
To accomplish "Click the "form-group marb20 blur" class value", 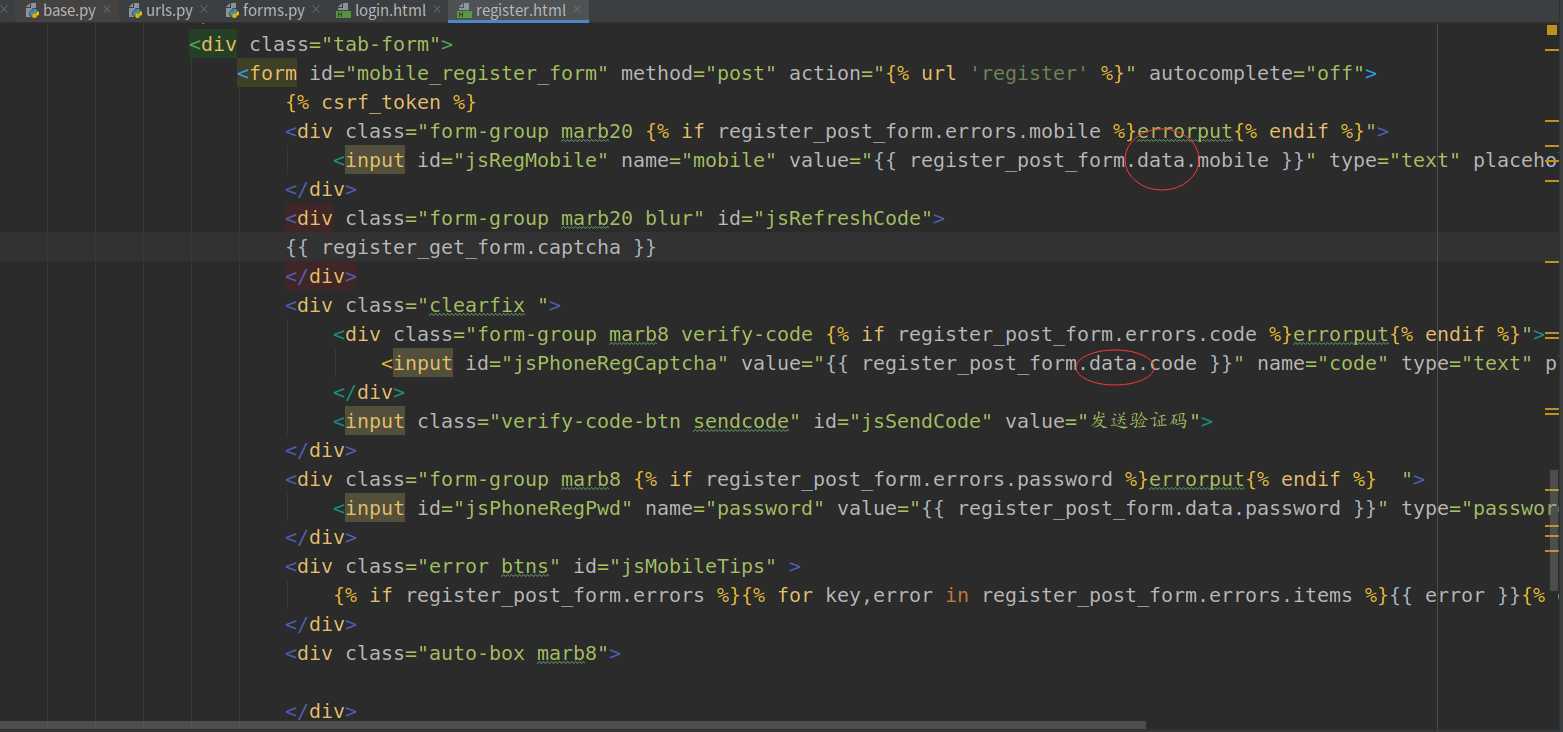I will 561,218.
